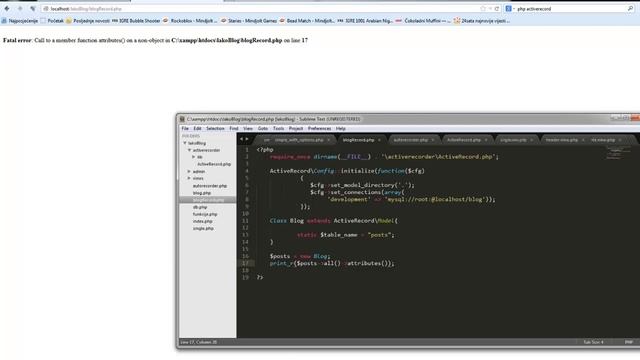Close the autorecorder.php tab
This screenshot has width=640, height=360.
[x=433, y=140]
